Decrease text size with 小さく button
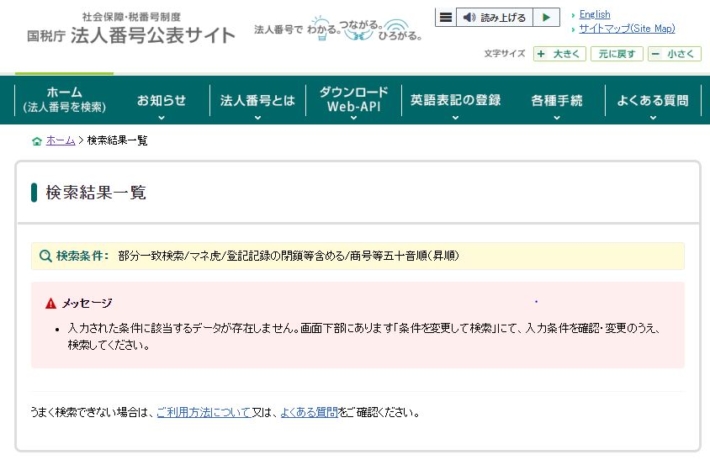The height and width of the screenshot is (460, 710). 674,54
